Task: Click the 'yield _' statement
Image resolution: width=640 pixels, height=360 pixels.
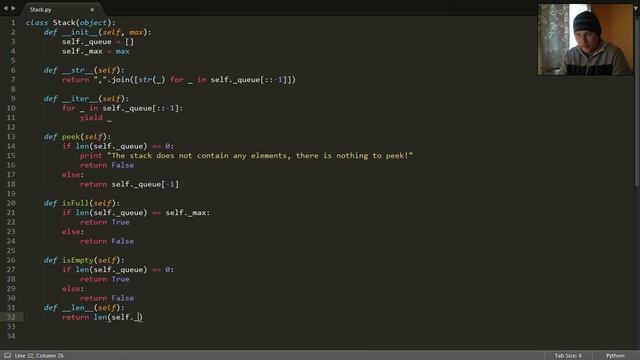Action: (x=96, y=118)
